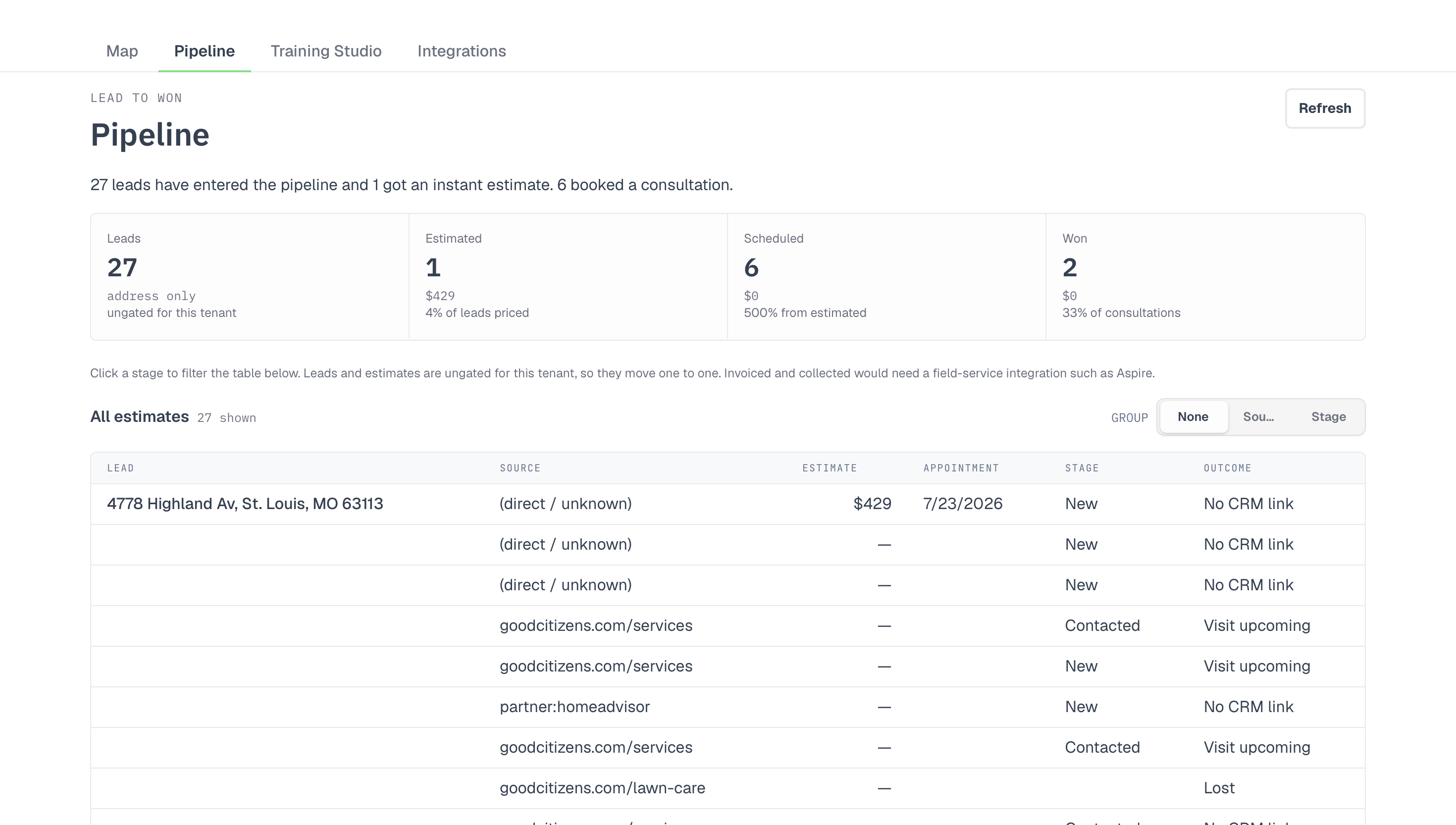This screenshot has width=1456, height=825.
Task: Select the partner:homeadvisor source cell
Action: [574, 707]
